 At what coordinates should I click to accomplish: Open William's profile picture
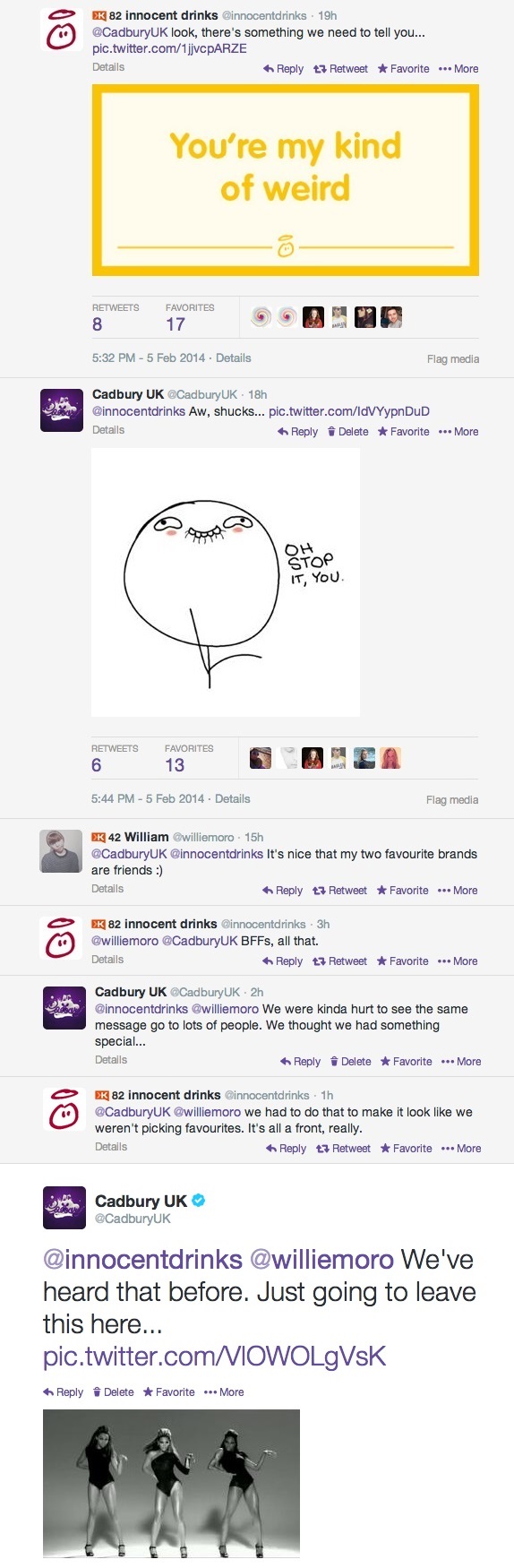click(x=61, y=851)
